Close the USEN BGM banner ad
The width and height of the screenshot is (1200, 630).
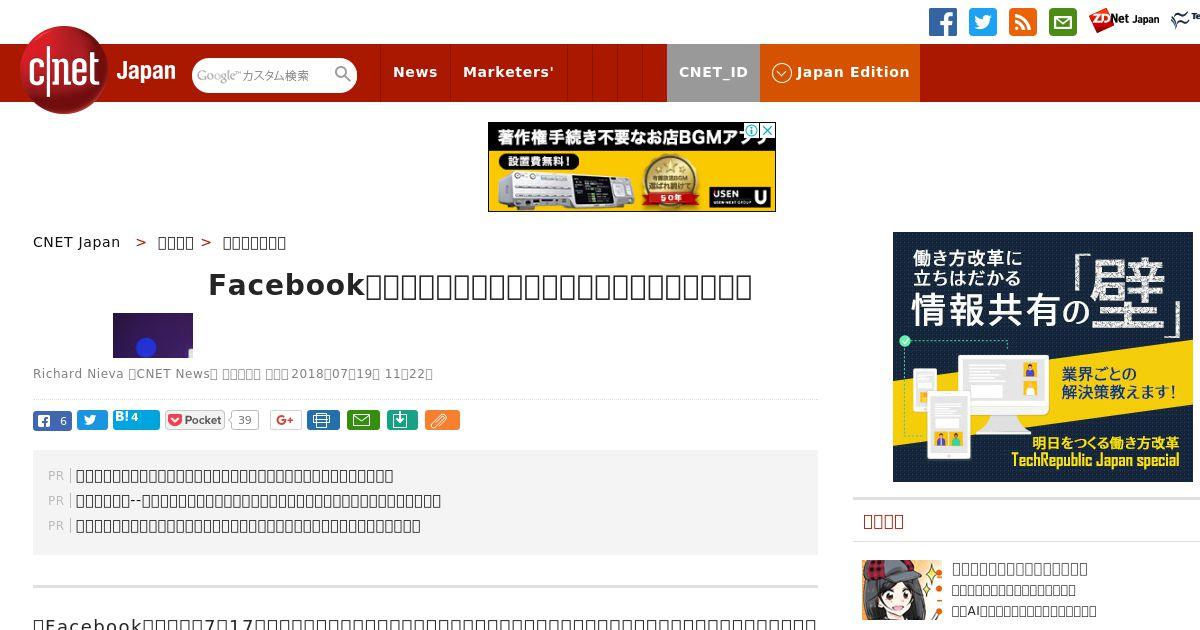pyautogui.click(x=768, y=130)
